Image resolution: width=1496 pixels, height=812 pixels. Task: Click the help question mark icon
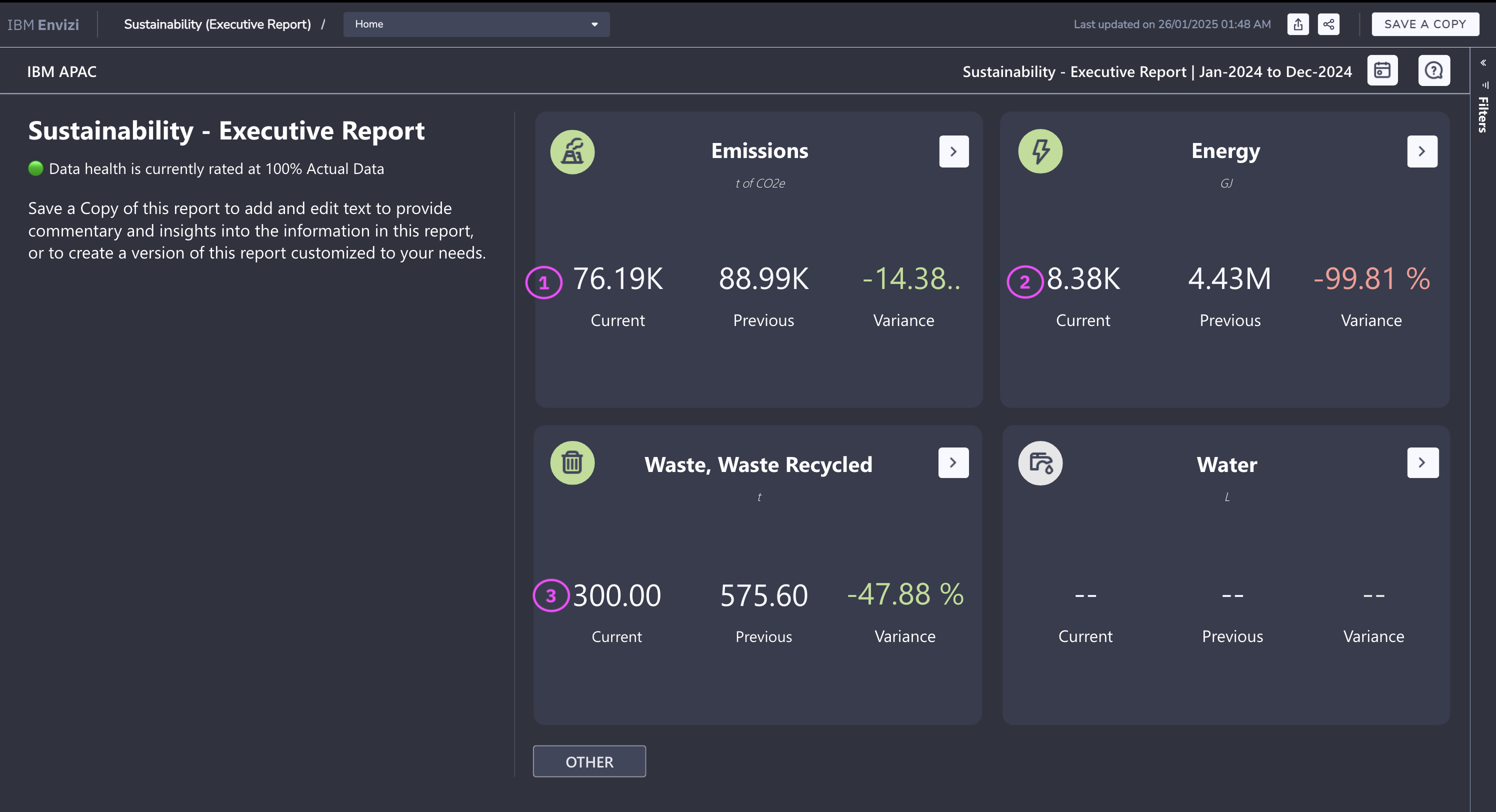(x=1433, y=71)
